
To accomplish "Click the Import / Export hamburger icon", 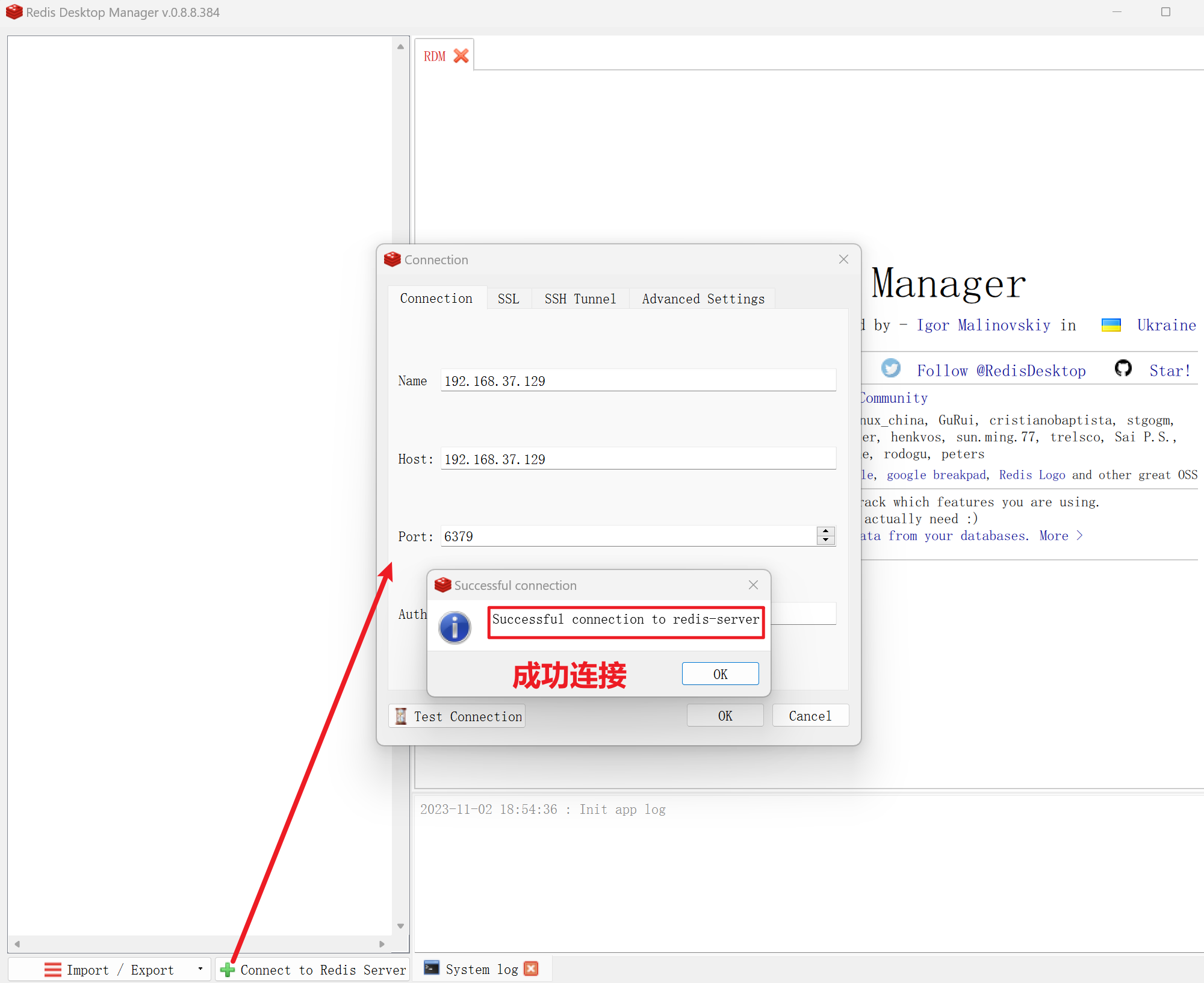I will coord(53,970).
